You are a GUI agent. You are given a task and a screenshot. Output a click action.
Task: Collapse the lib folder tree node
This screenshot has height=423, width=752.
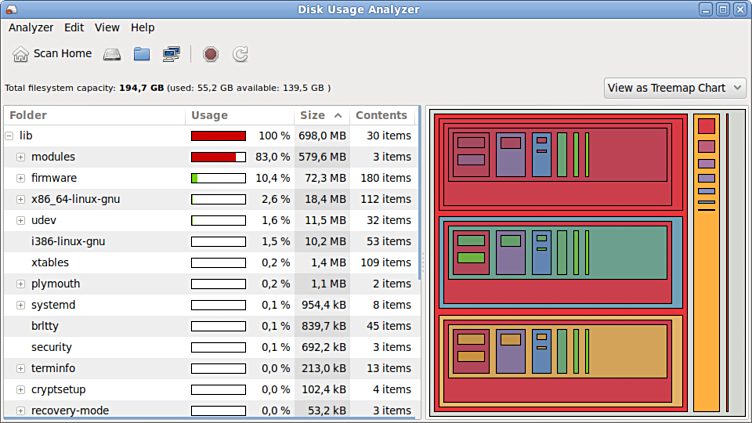click(x=9, y=136)
